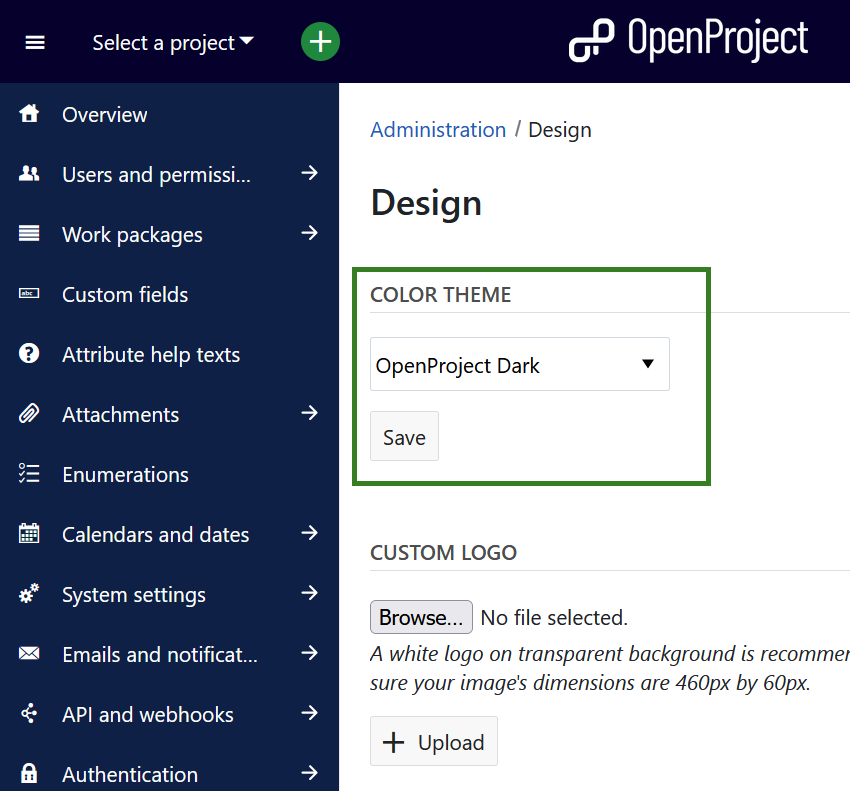Go to Administration breadcrumb link

(438, 130)
